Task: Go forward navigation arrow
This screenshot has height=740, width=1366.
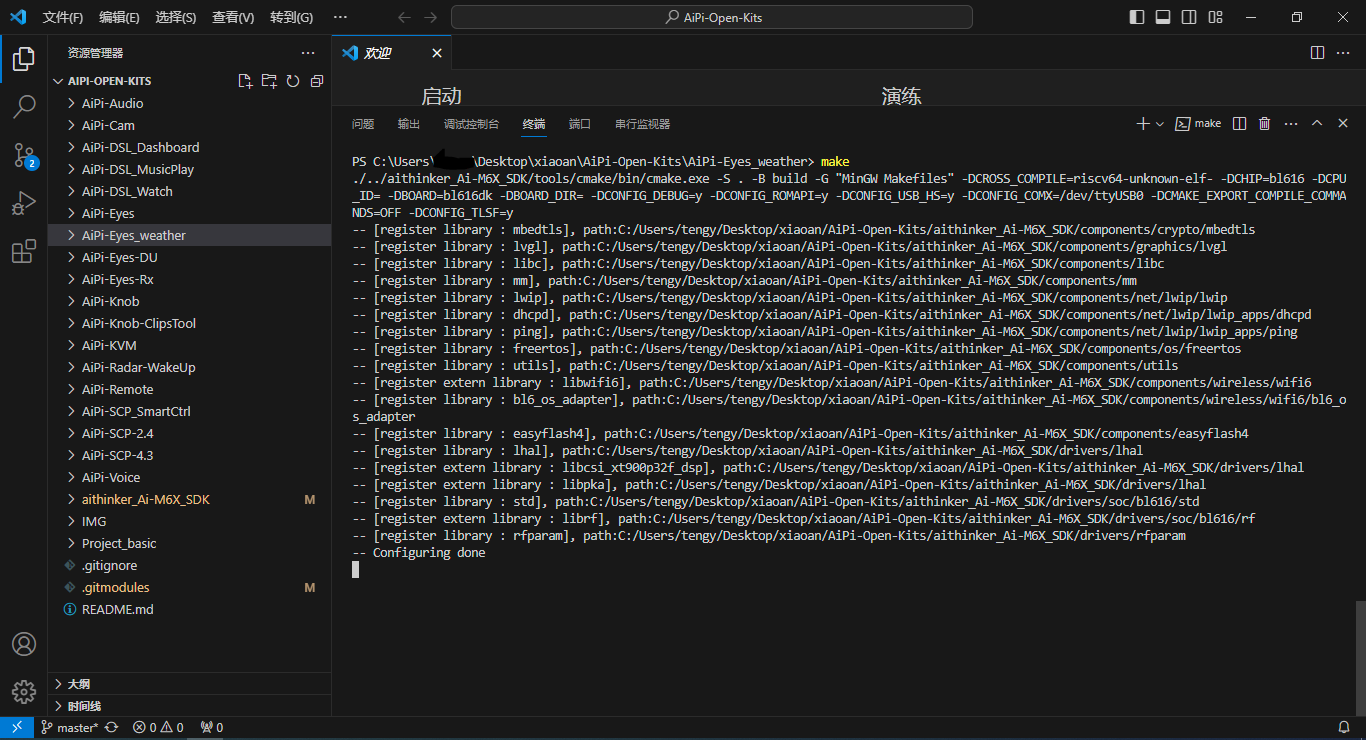Action: tap(431, 17)
